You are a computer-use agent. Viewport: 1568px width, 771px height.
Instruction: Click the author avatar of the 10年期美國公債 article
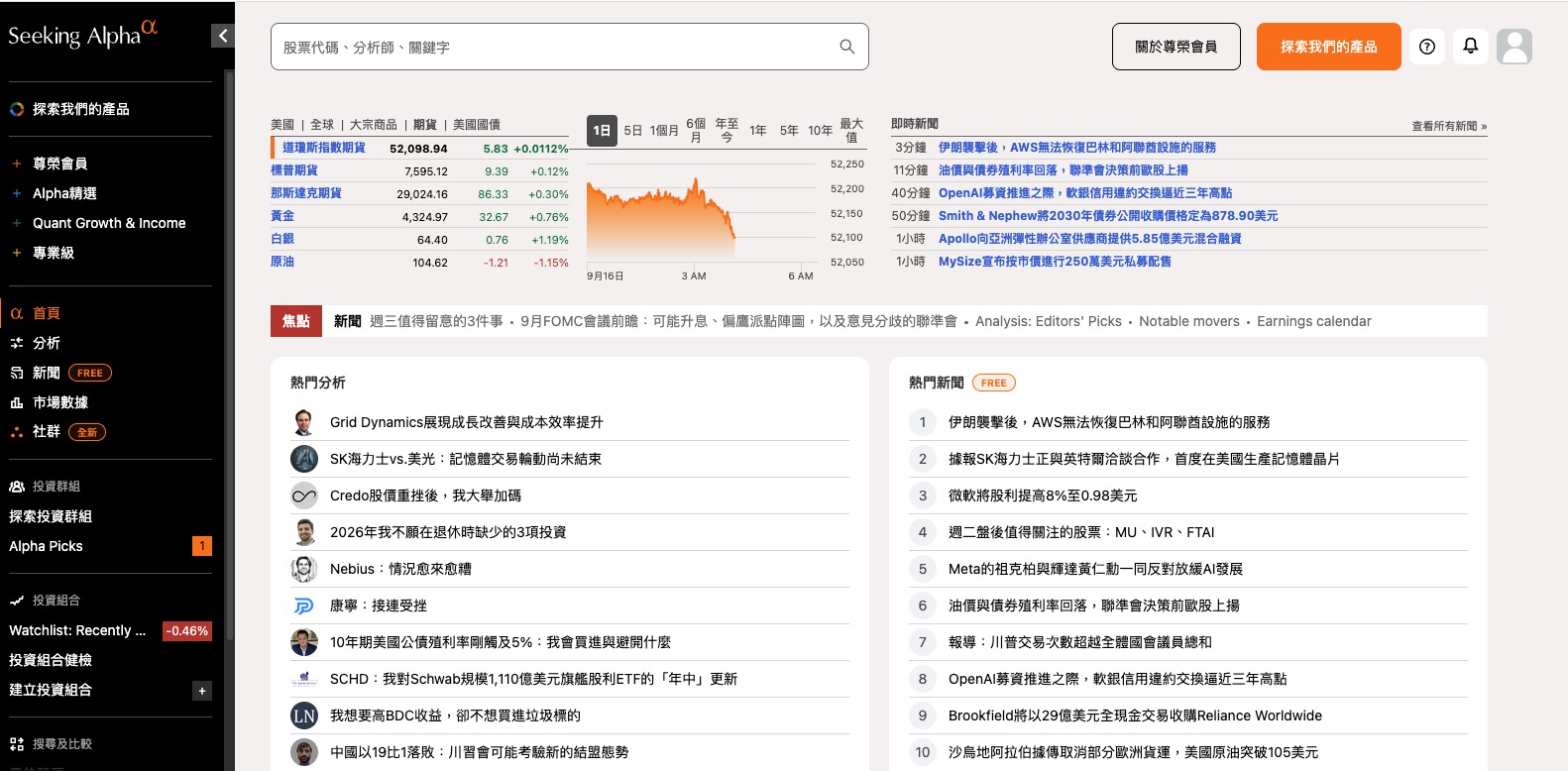pos(304,642)
